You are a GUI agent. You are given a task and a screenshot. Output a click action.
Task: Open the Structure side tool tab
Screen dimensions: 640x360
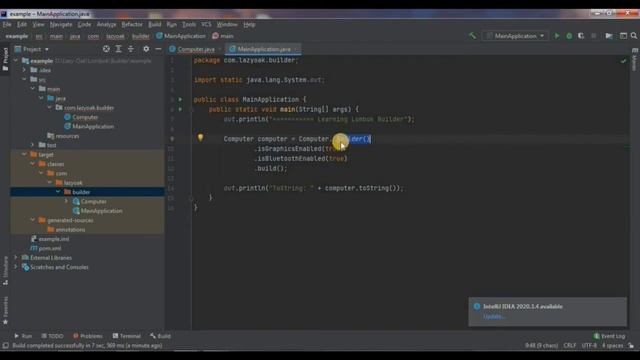tap(5, 270)
